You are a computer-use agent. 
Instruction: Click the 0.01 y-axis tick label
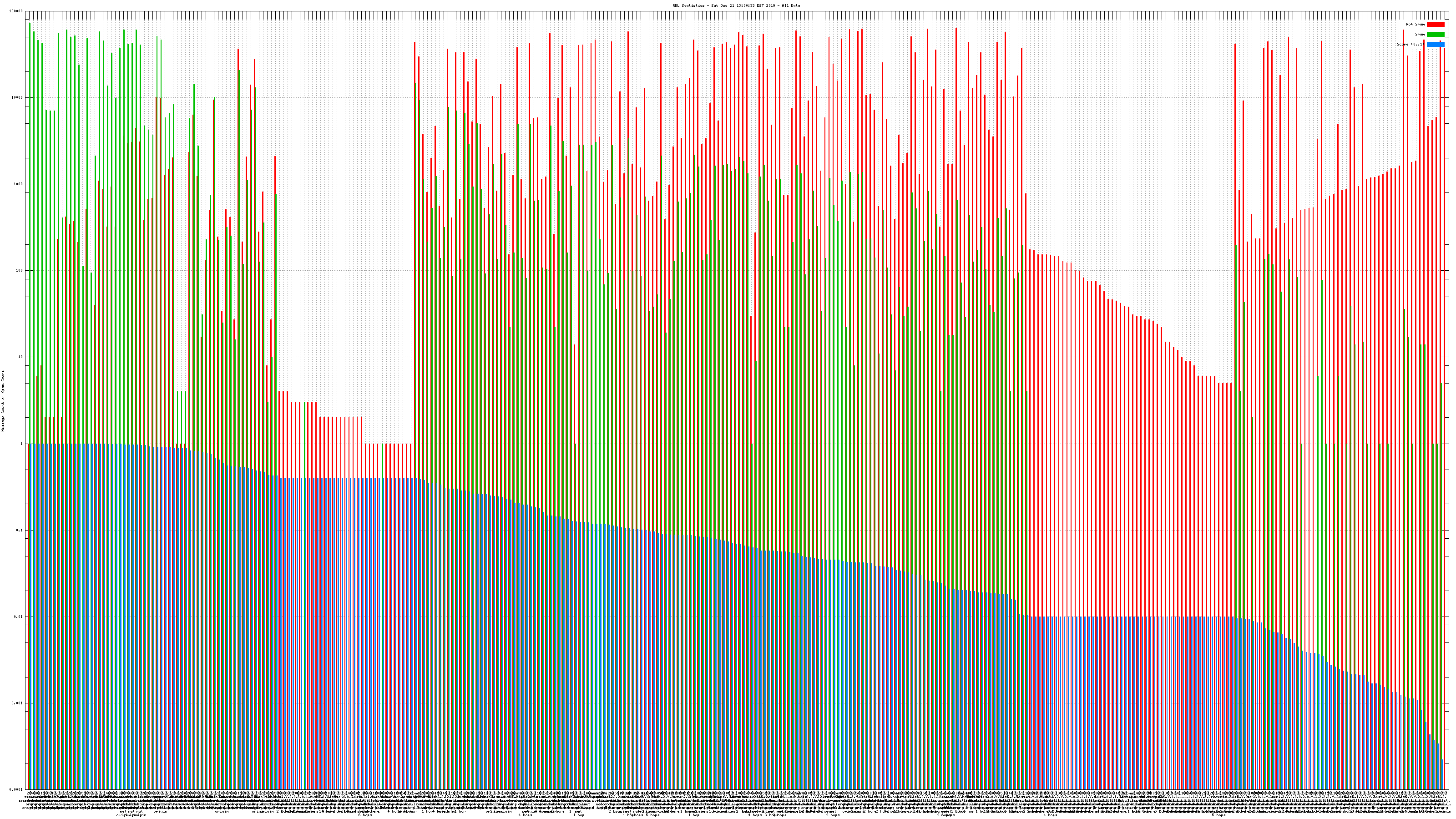point(19,617)
